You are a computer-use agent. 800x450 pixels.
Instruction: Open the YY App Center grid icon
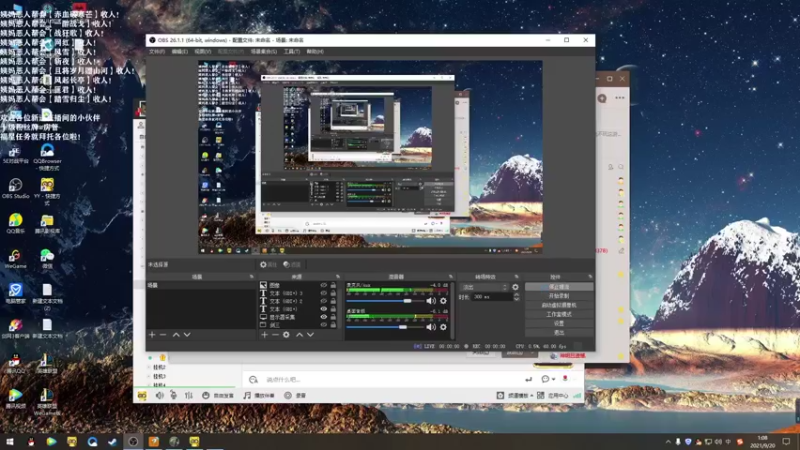coord(541,395)
